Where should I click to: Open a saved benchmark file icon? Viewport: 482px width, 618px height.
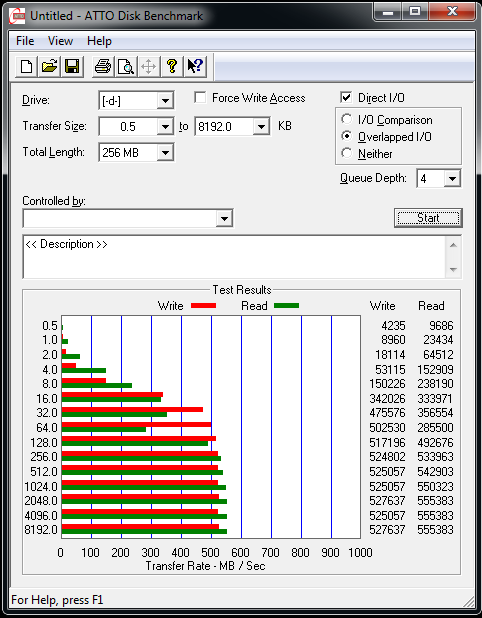49,66
